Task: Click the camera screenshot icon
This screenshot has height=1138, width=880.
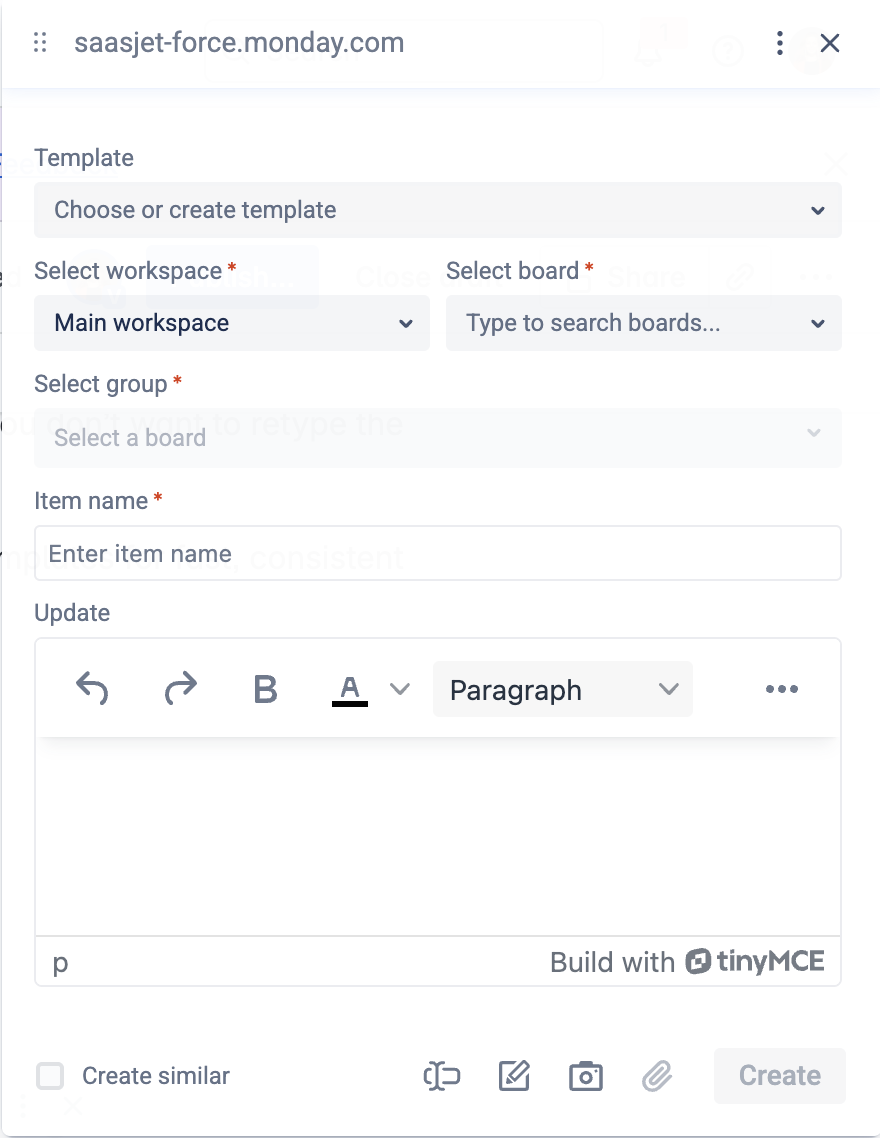Action: [585, 1076]
